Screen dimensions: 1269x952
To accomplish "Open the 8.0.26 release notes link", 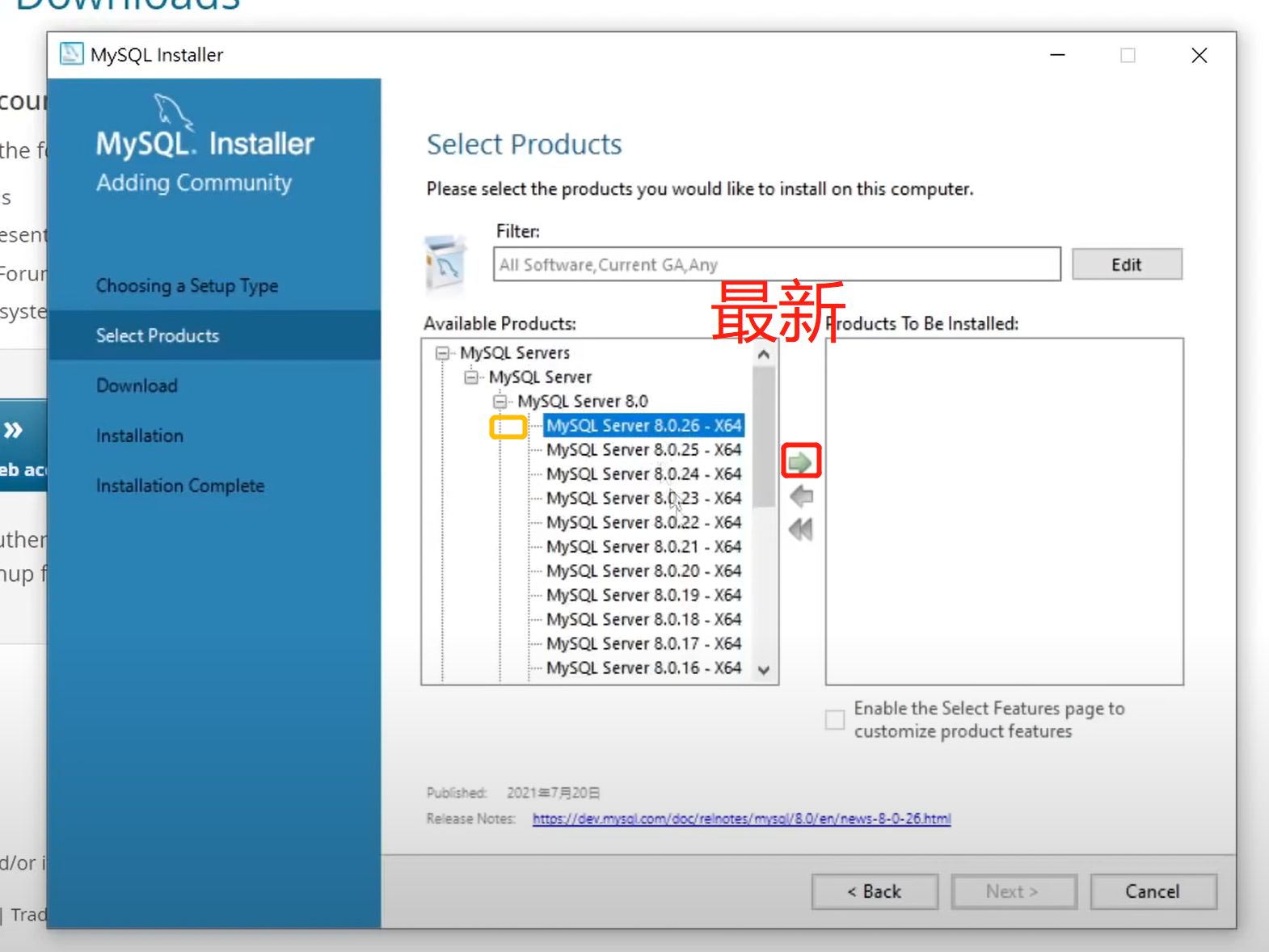I will (x=741, y=819).
